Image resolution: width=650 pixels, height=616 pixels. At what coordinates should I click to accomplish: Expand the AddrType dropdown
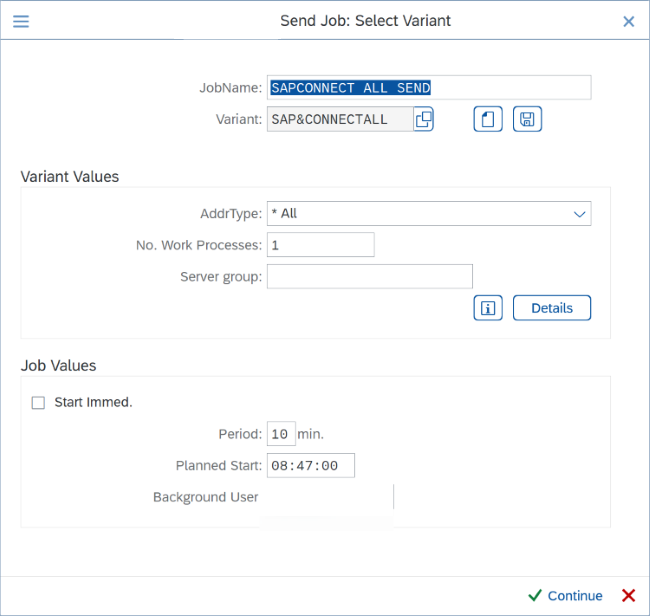(579, 214)
